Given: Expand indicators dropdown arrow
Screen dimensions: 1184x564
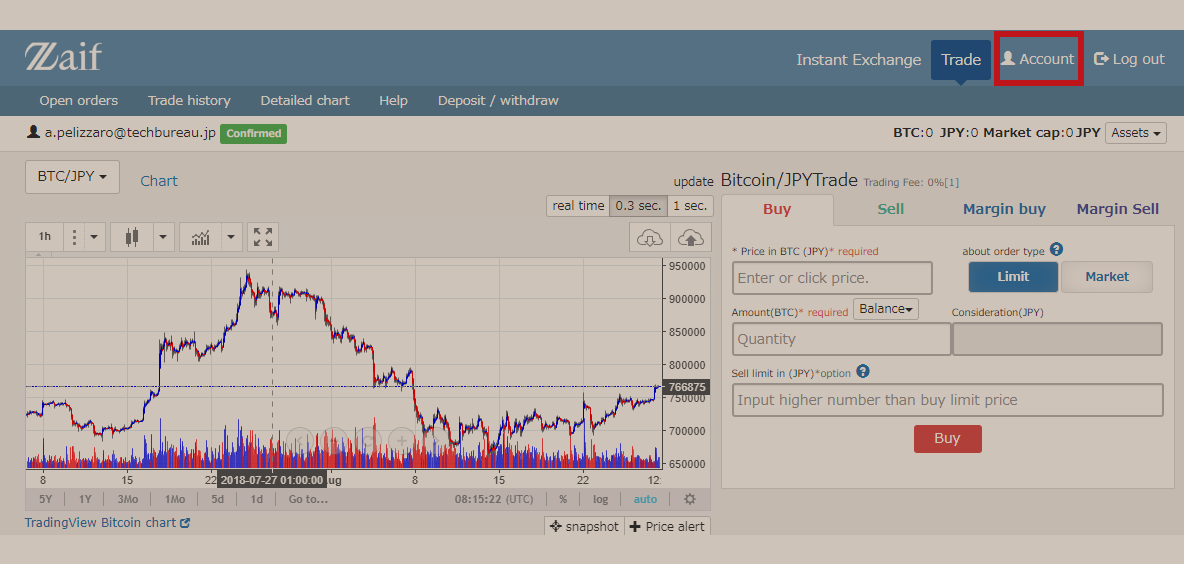Looking at the screenshot, I should 232,237.
